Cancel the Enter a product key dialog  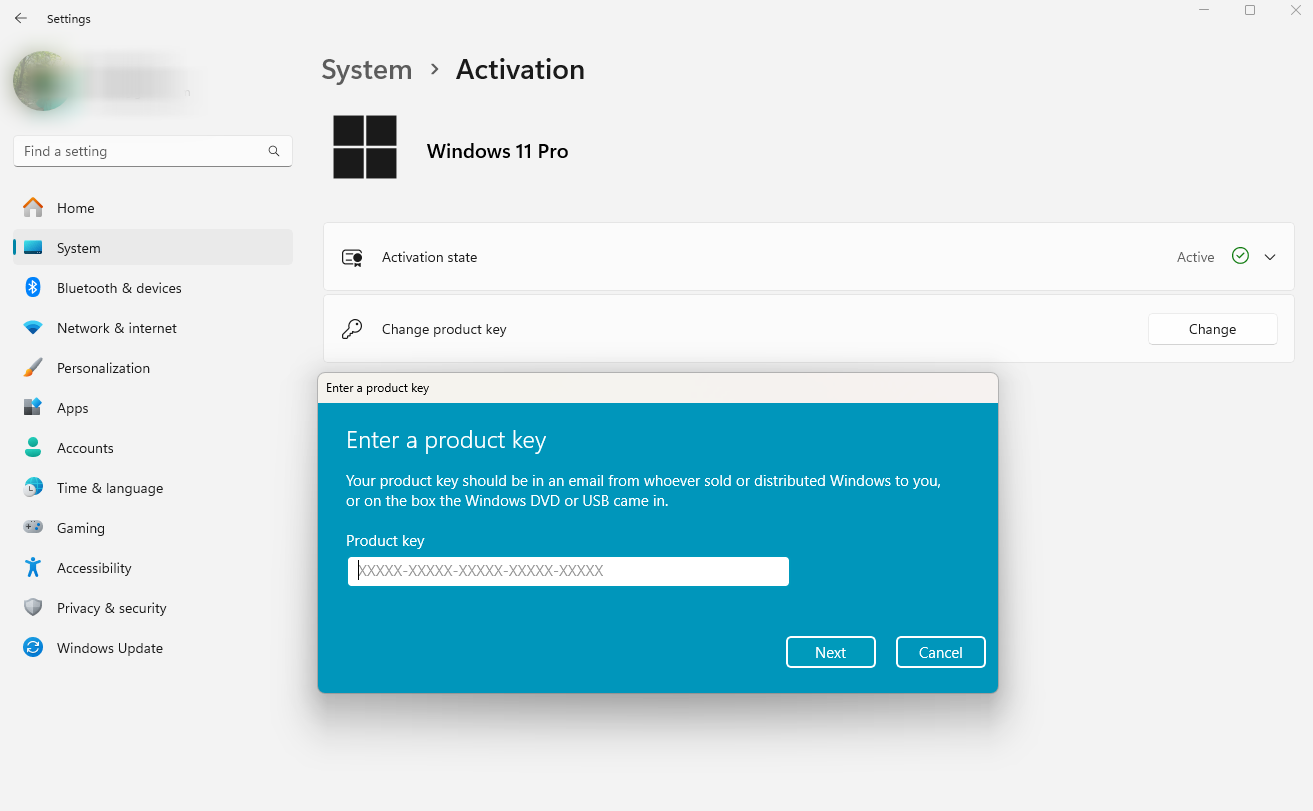pos(941,652)
